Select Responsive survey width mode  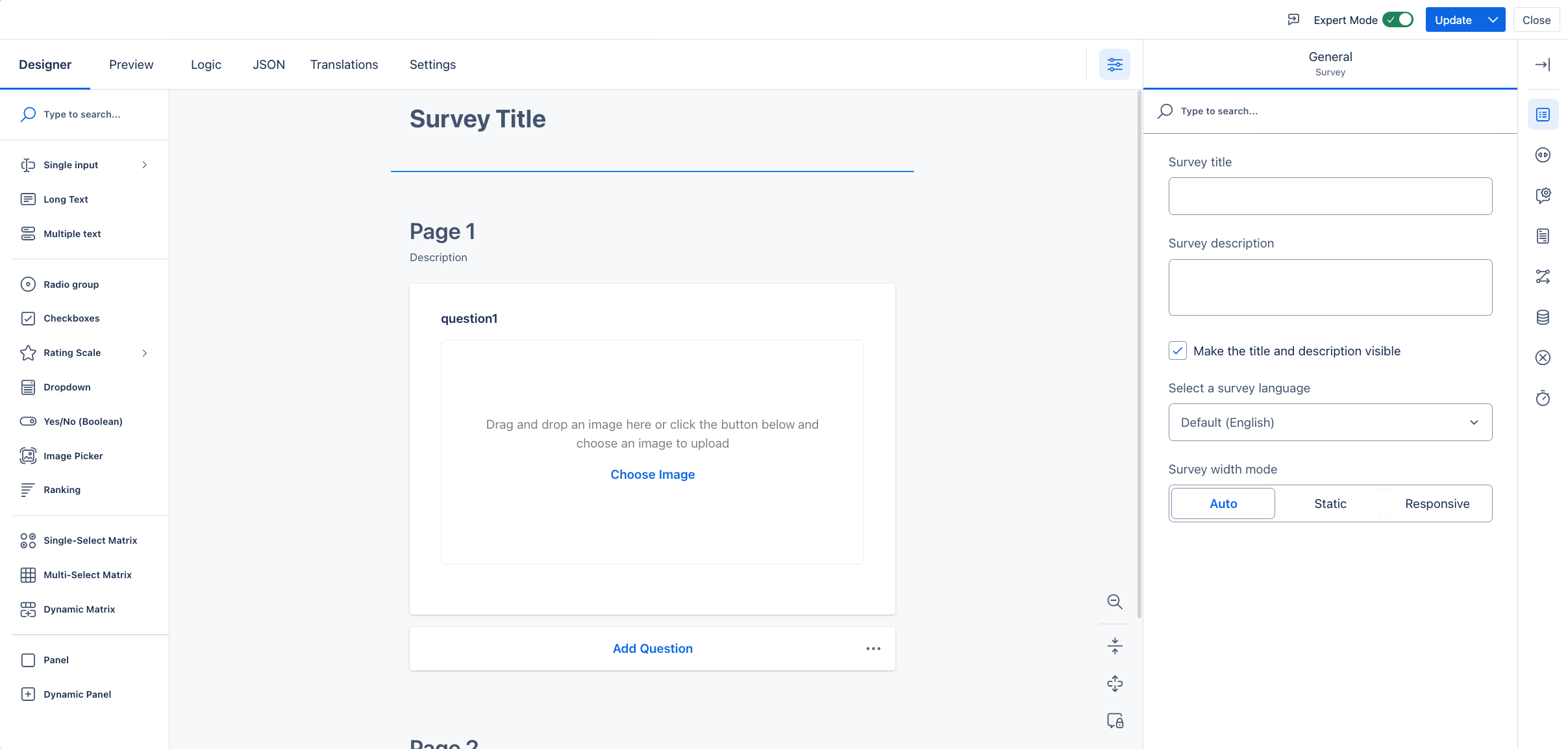pyautogui.click(x=1436, y=503)
